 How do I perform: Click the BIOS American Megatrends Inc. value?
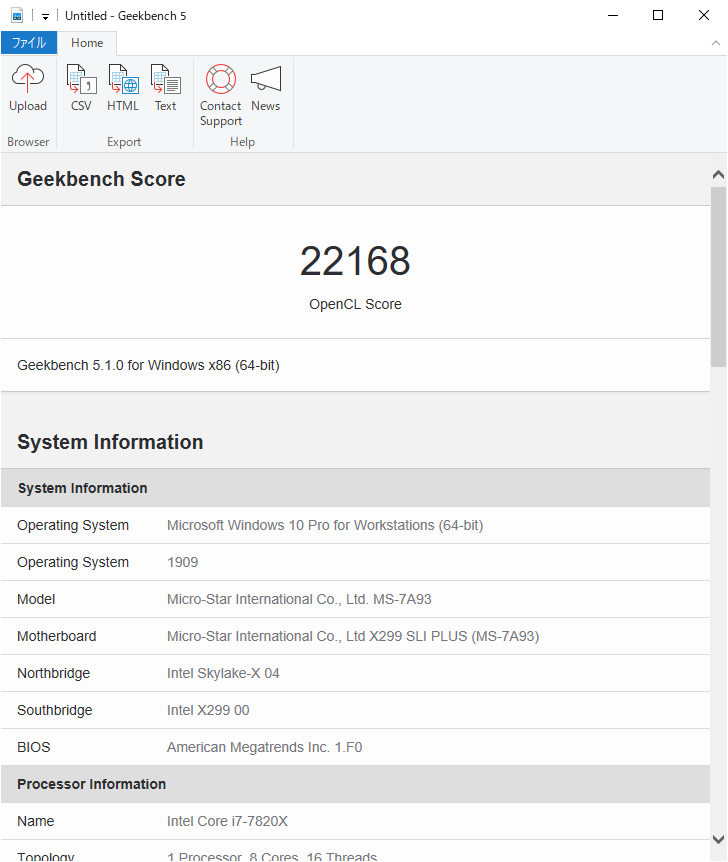click(x=264, y=747)
